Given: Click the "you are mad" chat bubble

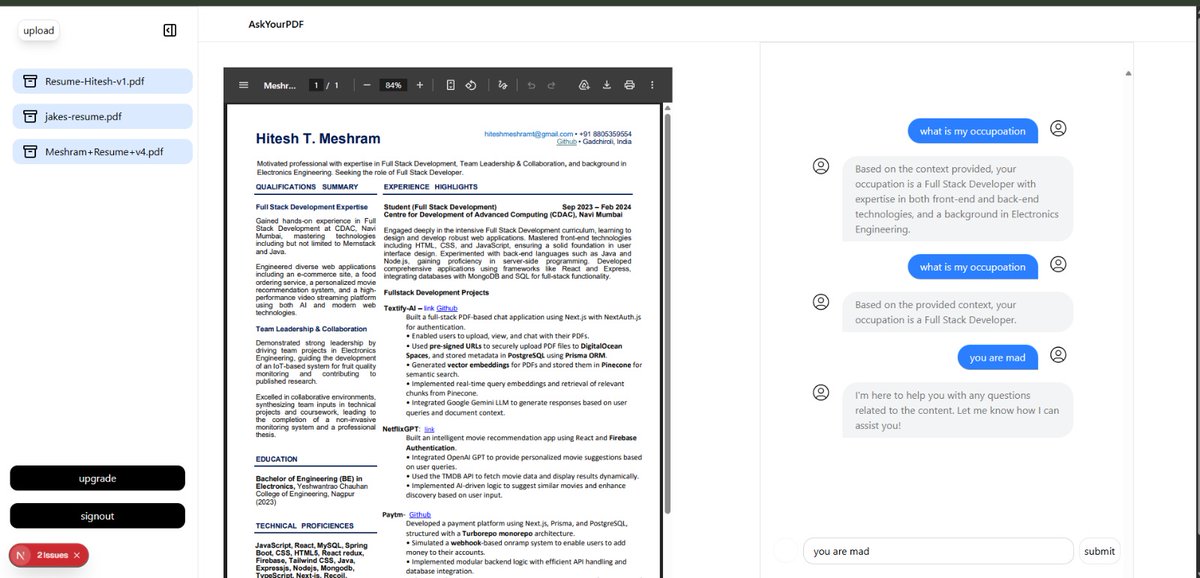Looking at the screenshot, I should coord(997,357).
